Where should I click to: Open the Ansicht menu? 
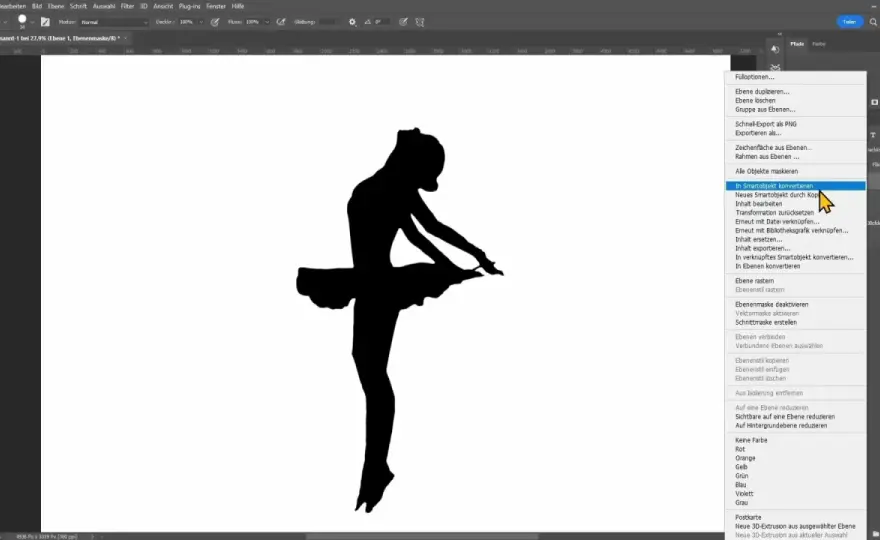coord(163,6)
